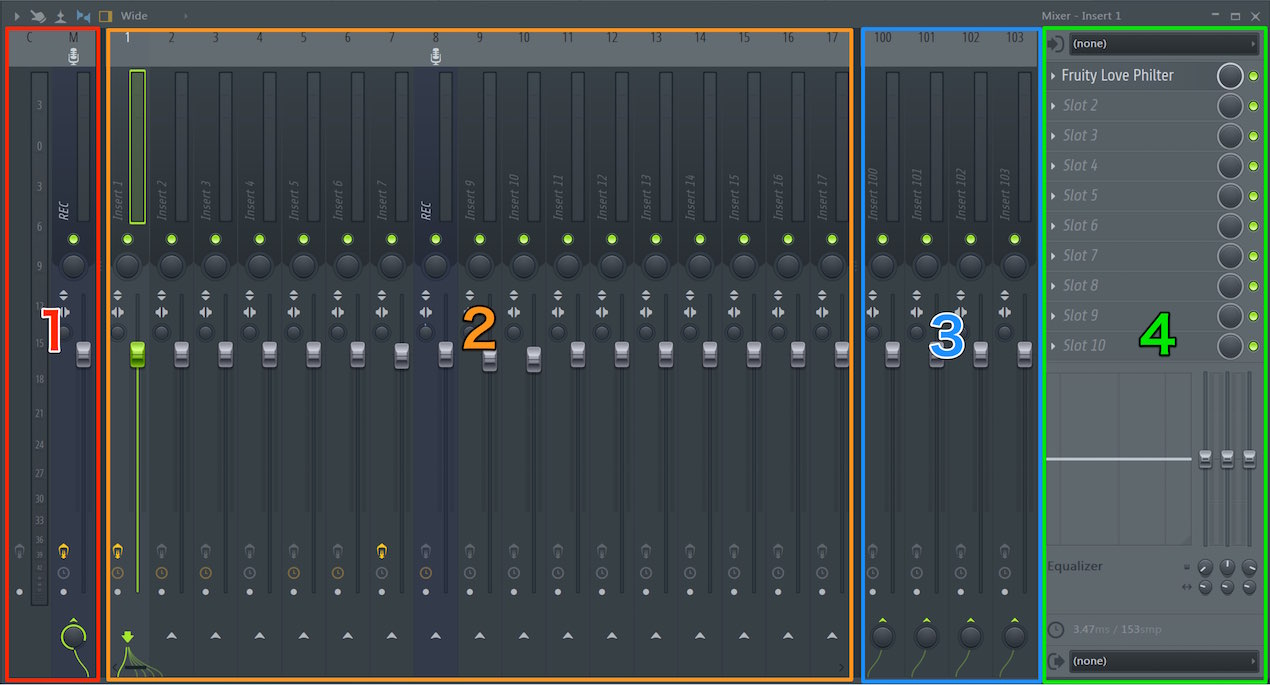
Task: Open the Fruity Love Philter plugin
Action: (1117, 75)
